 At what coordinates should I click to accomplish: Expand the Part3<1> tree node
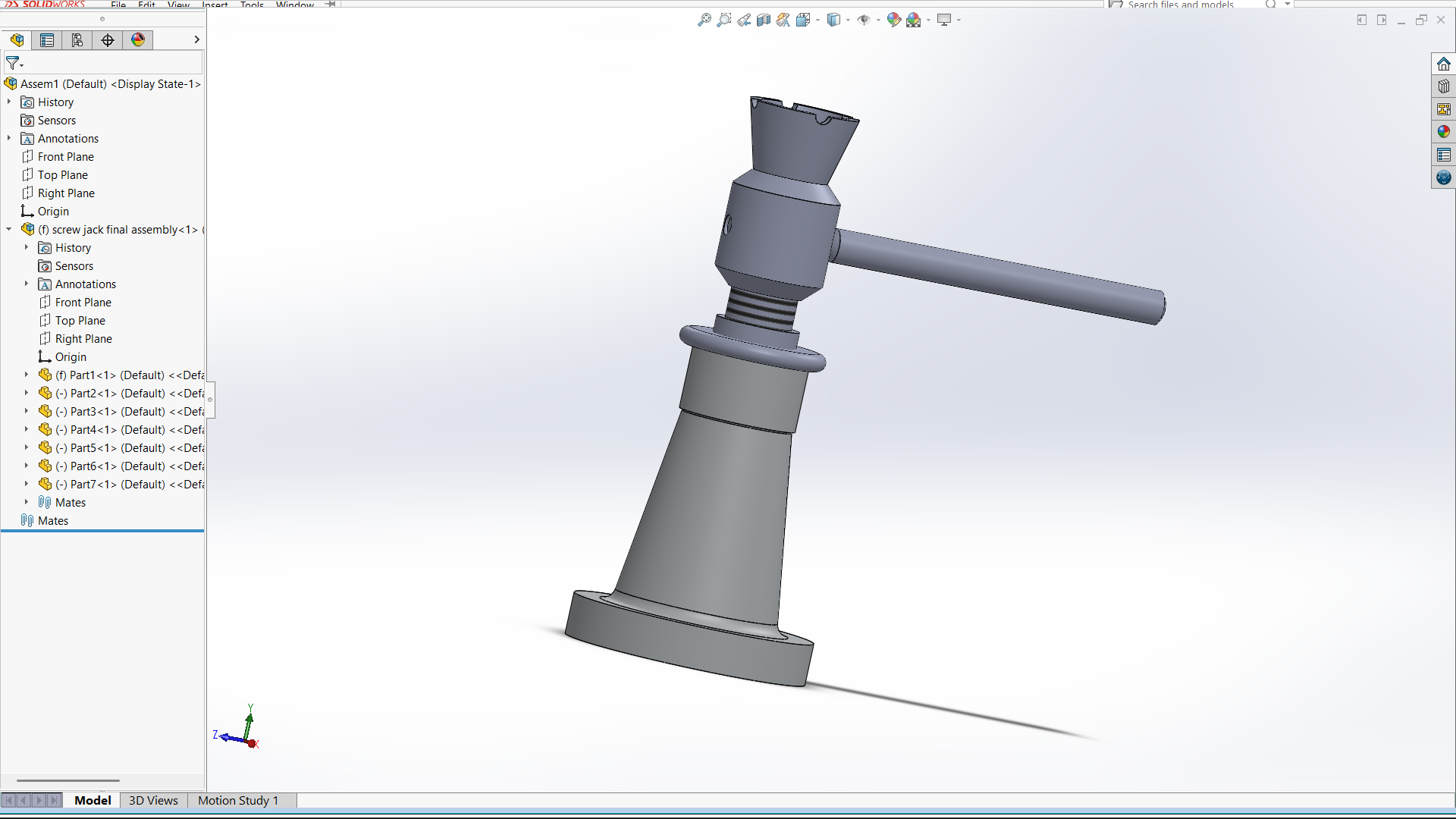(x=27, y=411)
